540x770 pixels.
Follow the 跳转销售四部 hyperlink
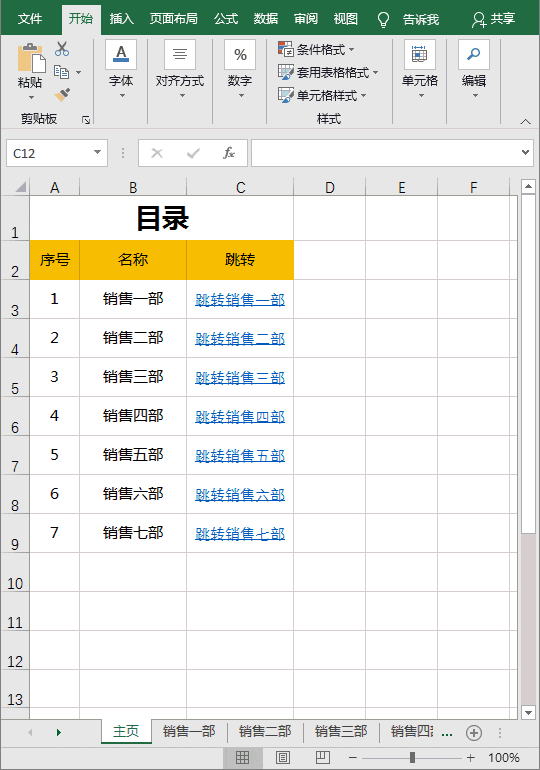click(x=240, y=416)
